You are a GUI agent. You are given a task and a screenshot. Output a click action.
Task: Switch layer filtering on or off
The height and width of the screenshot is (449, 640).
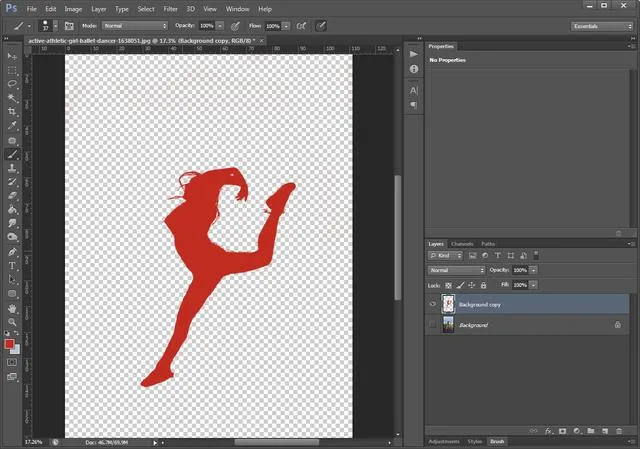536,256
